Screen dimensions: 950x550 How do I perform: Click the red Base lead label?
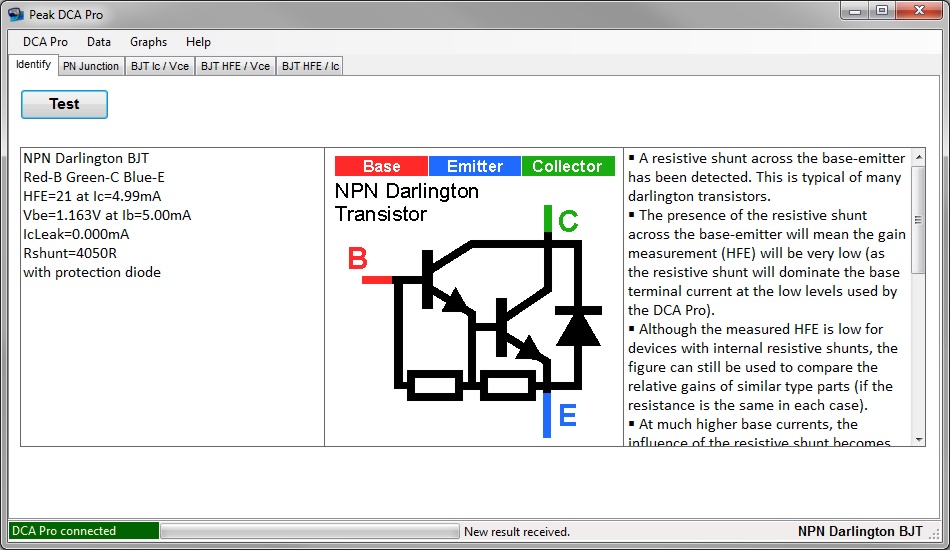(x=381, y=166)
